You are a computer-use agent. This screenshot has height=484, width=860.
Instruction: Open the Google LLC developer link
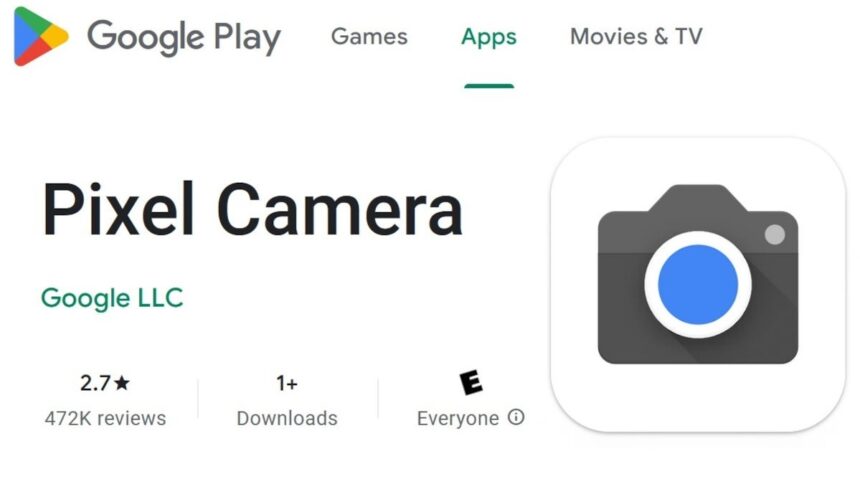tap(112, 298)
